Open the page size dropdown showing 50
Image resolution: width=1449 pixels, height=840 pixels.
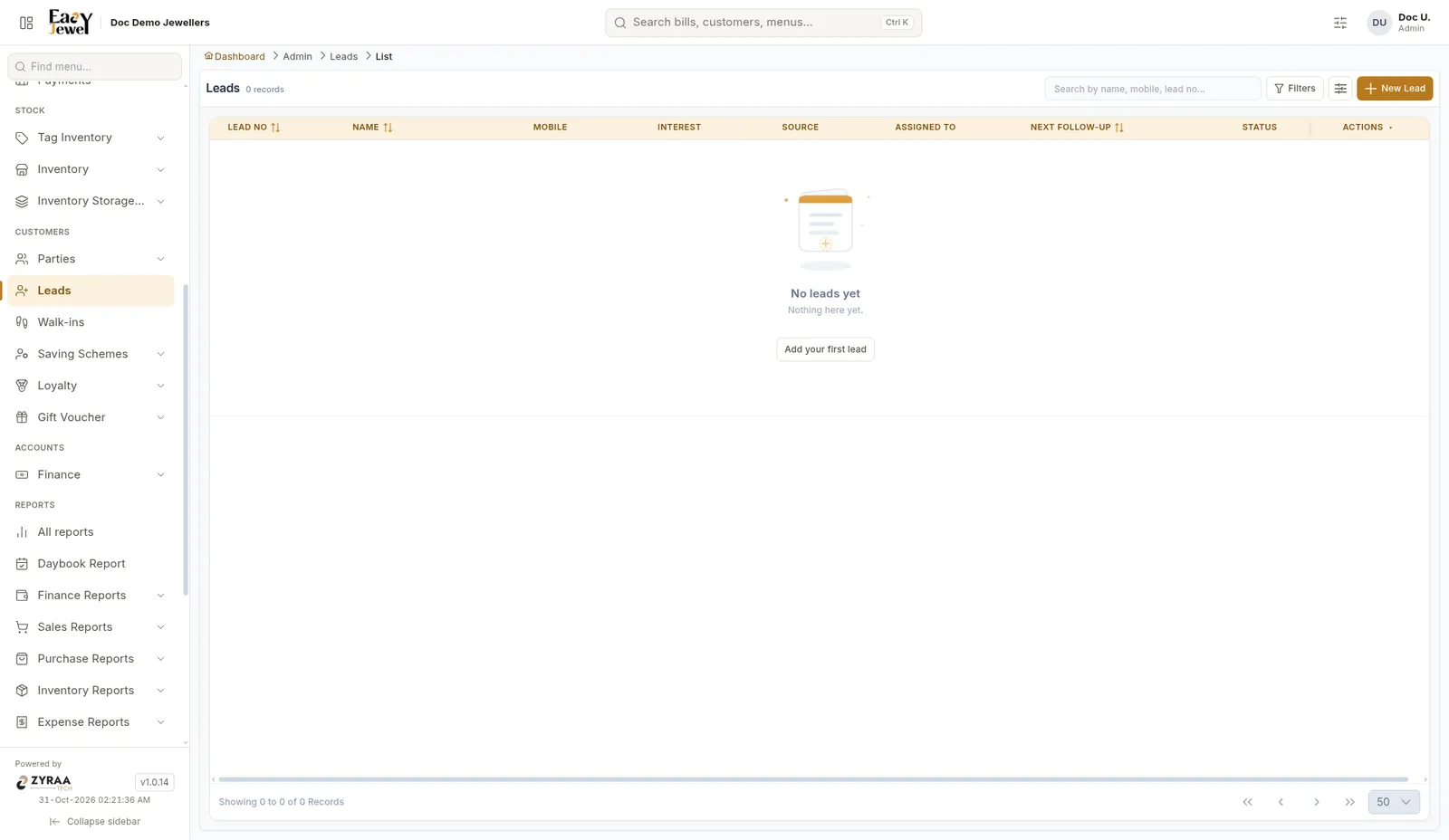1394,802
